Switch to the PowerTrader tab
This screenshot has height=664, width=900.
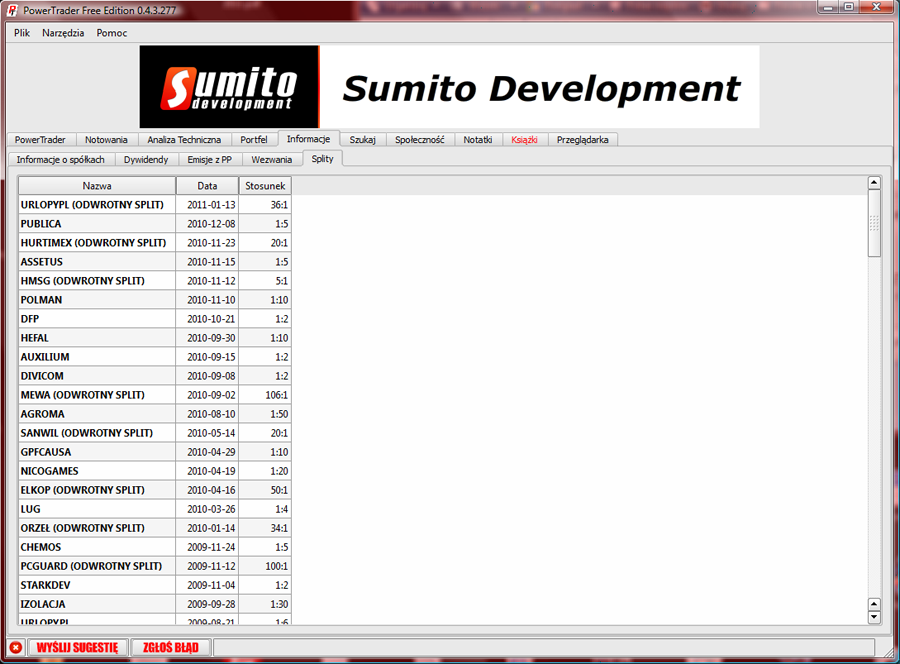coord(40,139)
